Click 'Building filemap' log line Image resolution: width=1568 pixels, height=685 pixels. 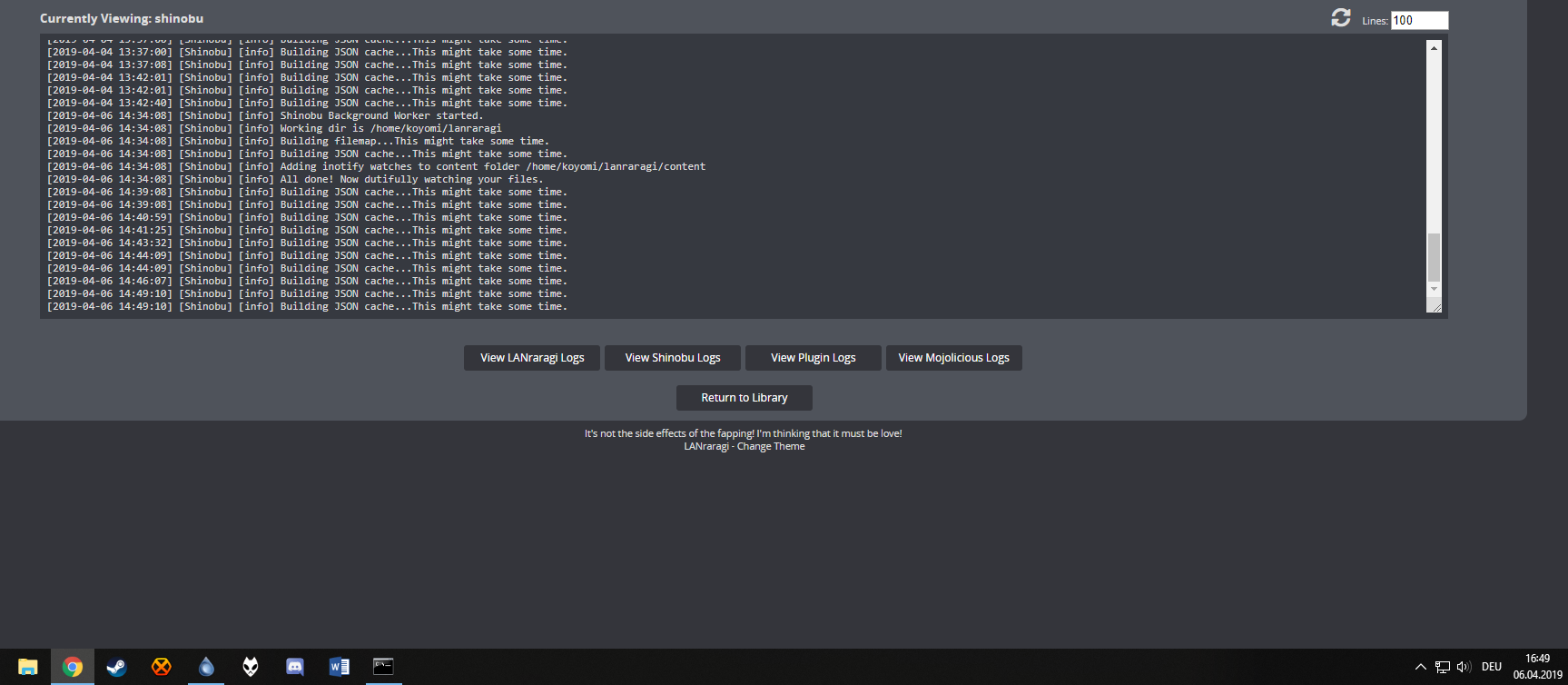point(298,141)
